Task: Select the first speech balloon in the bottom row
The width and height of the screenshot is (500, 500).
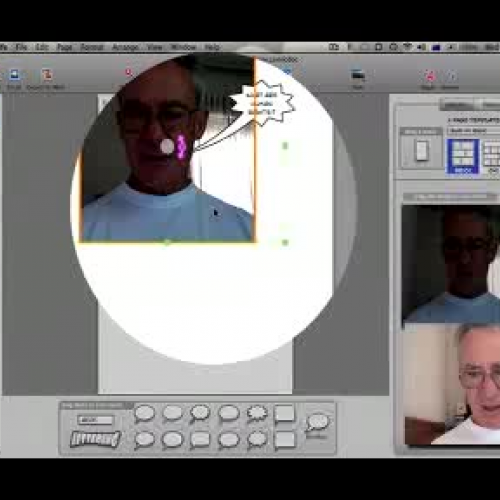Action: pos(144,440)
